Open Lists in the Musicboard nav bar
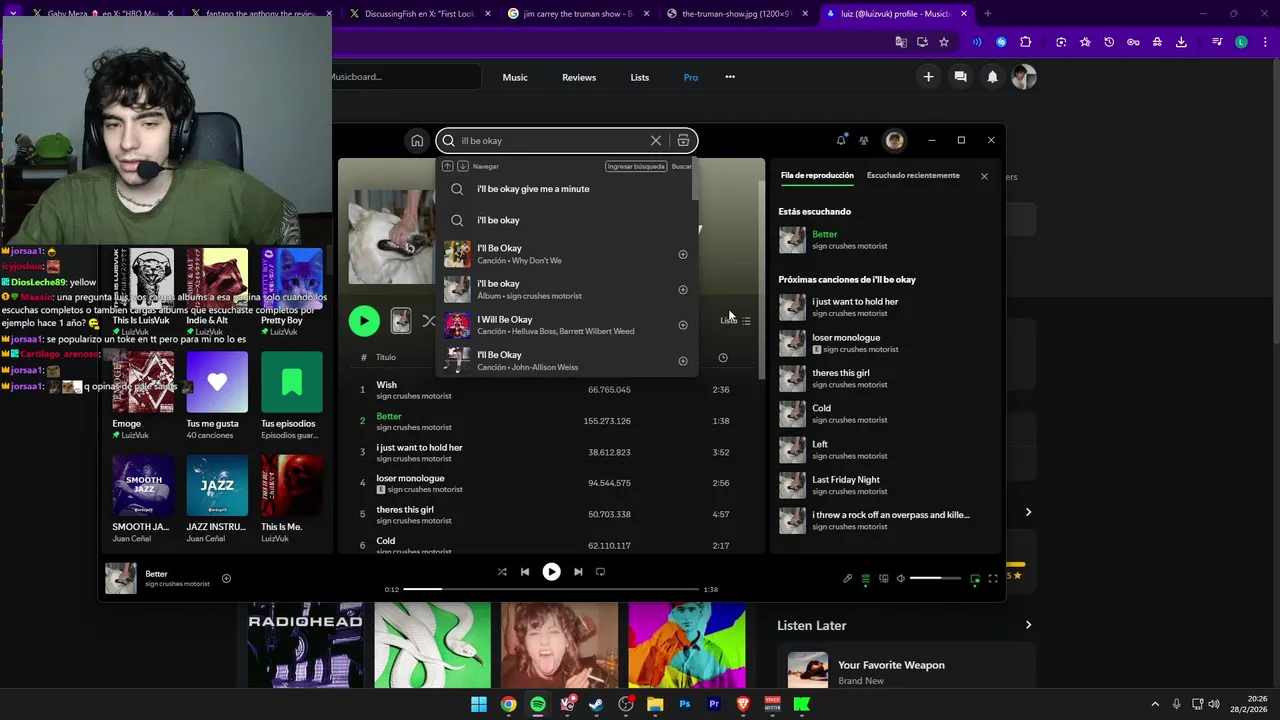The height and width of the screenshot is (720, 1280). point(640,77)
